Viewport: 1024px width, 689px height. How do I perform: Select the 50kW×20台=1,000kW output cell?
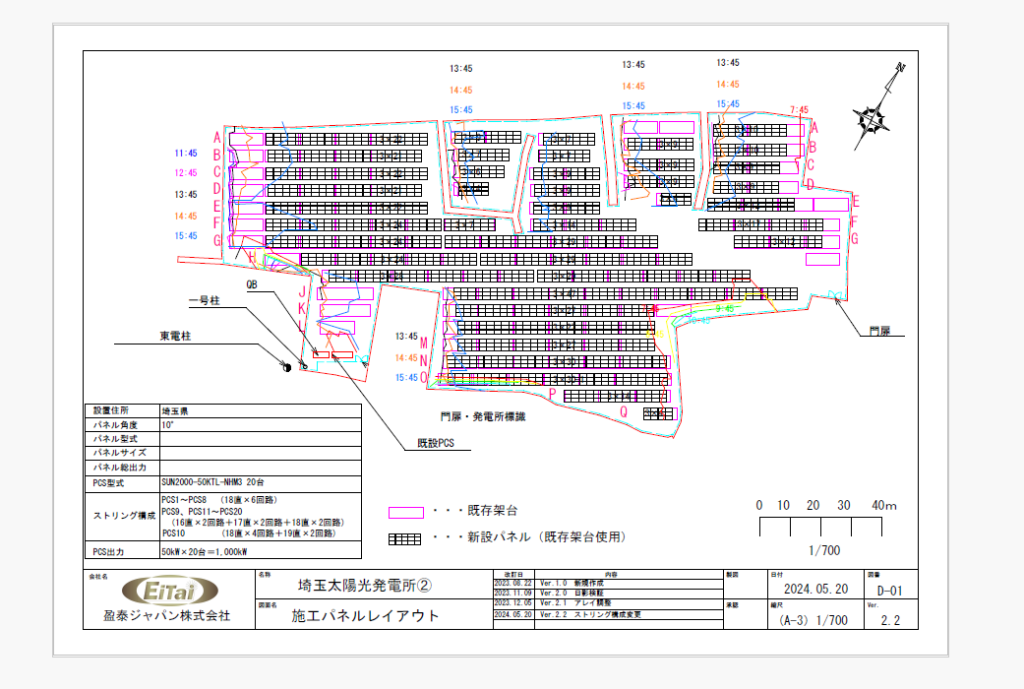pos(261,551)
